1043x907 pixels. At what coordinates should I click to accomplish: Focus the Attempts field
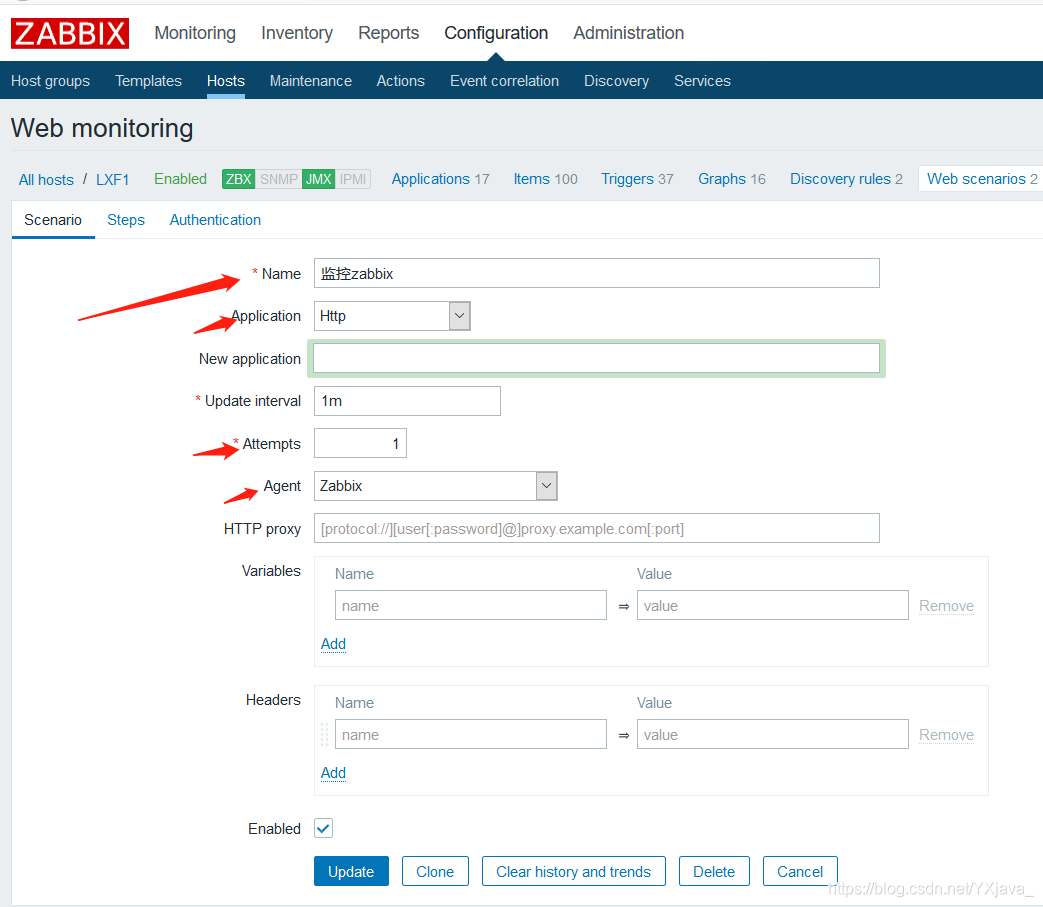point(360,444)
